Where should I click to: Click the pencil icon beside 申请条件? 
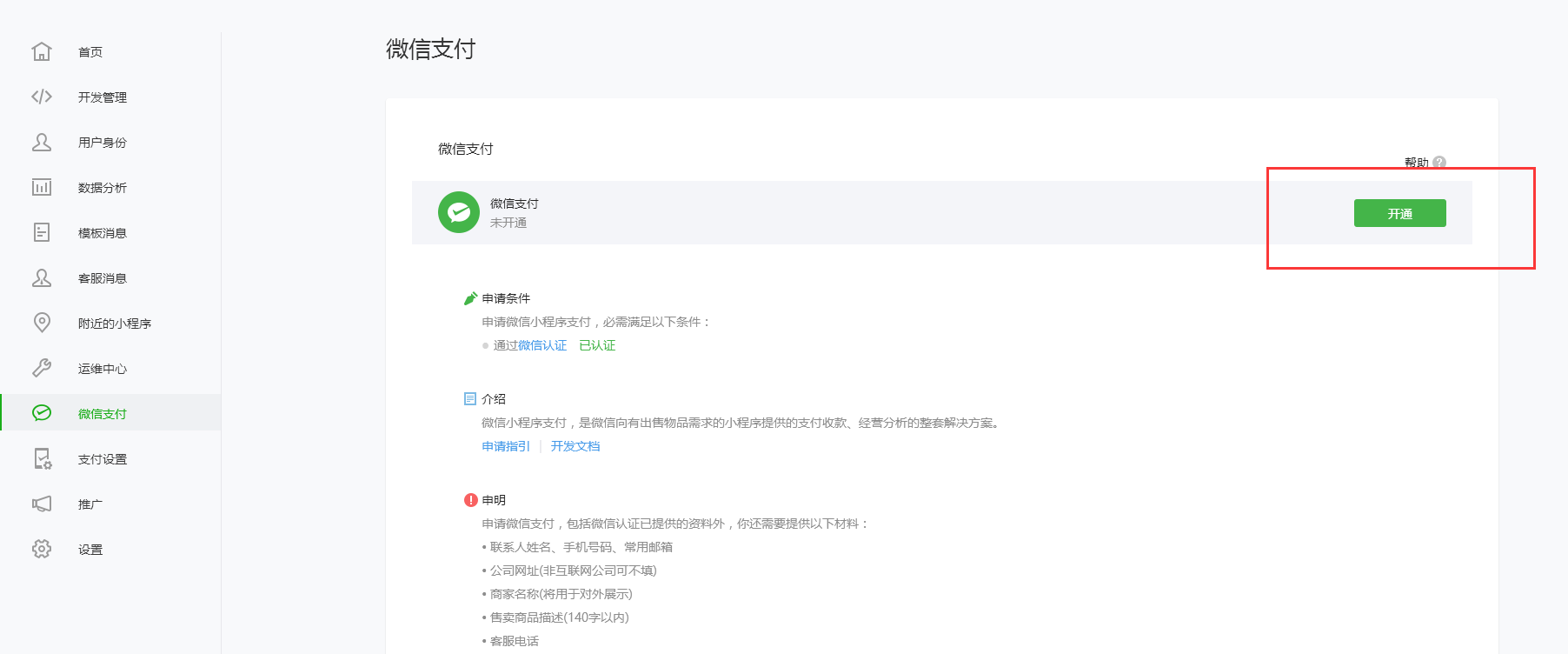click(470, 298)
